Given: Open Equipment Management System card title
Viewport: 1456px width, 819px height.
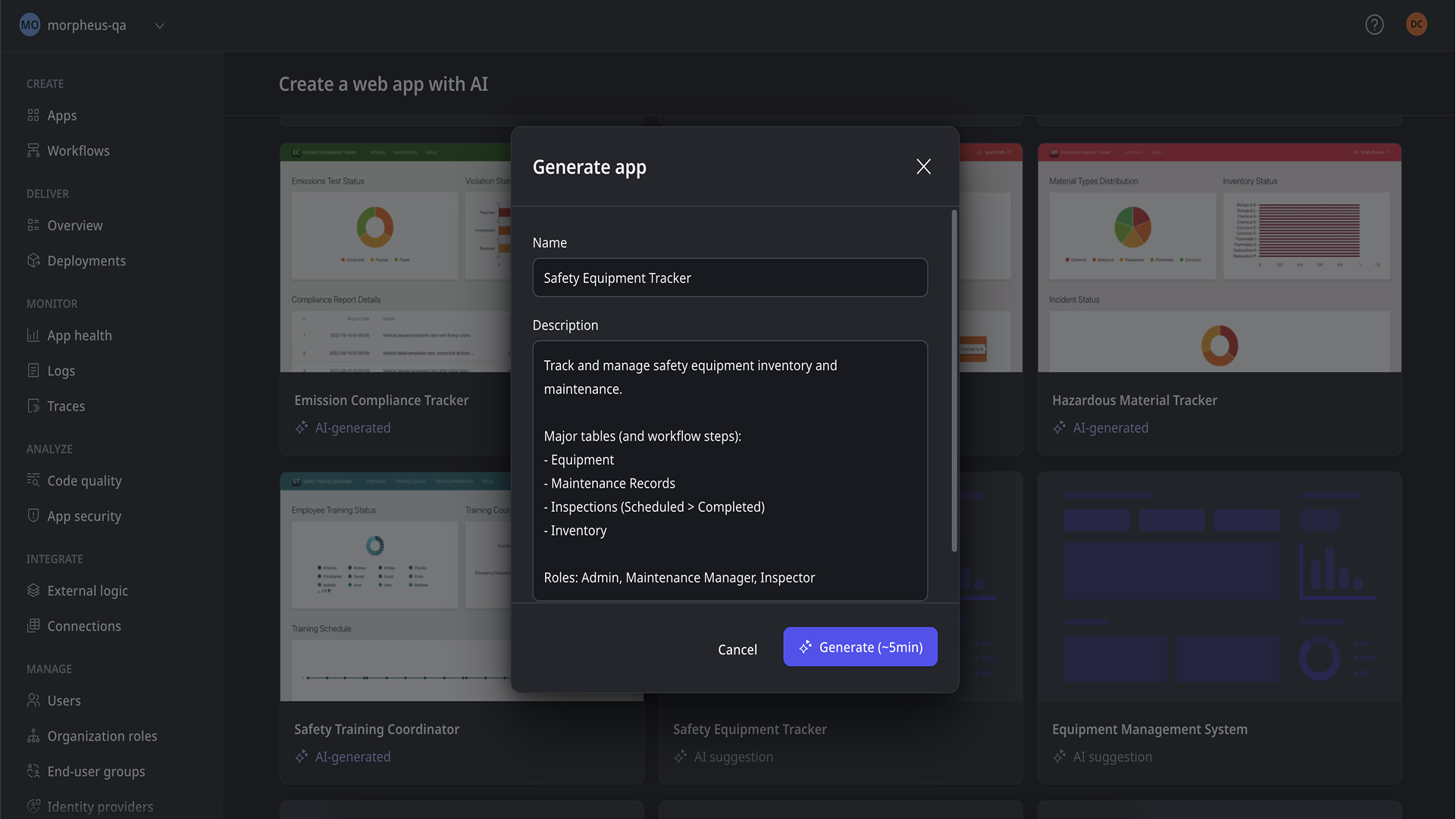Looking at the screenshot, I should pyautogui.click(x=1150, y=730).
